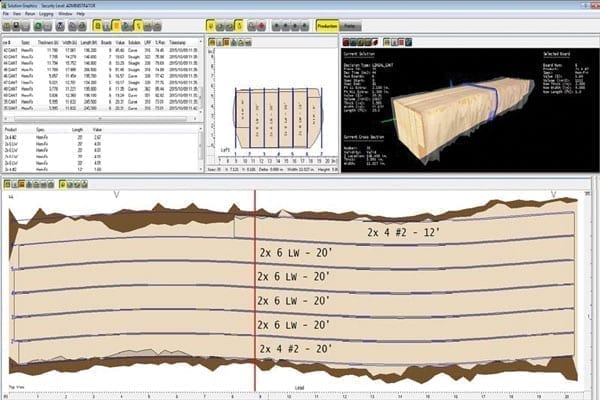
Task: Click the red cylinder icon in 3D view toolbar
Action: click(346, 42)
